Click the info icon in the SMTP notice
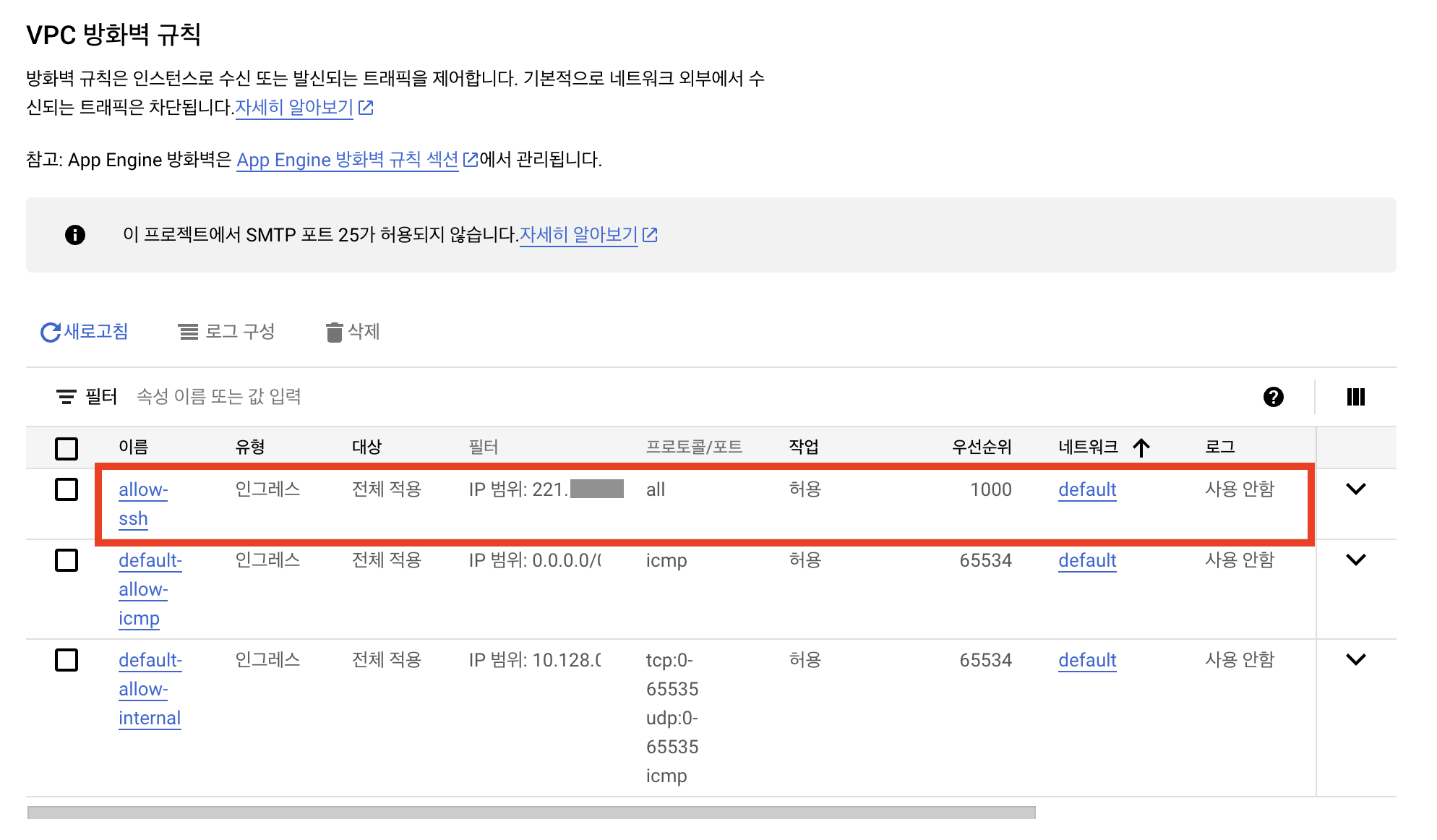1437x840 pixels. click(75, 235)
